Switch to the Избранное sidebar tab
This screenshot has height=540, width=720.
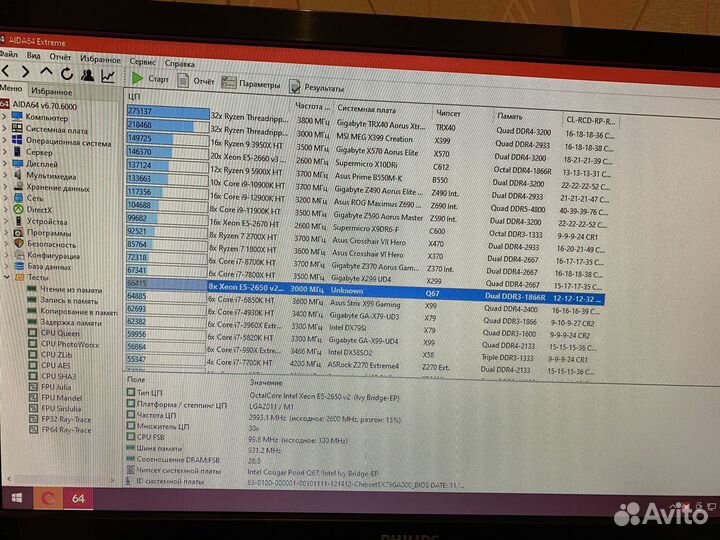tap(51, 91)
